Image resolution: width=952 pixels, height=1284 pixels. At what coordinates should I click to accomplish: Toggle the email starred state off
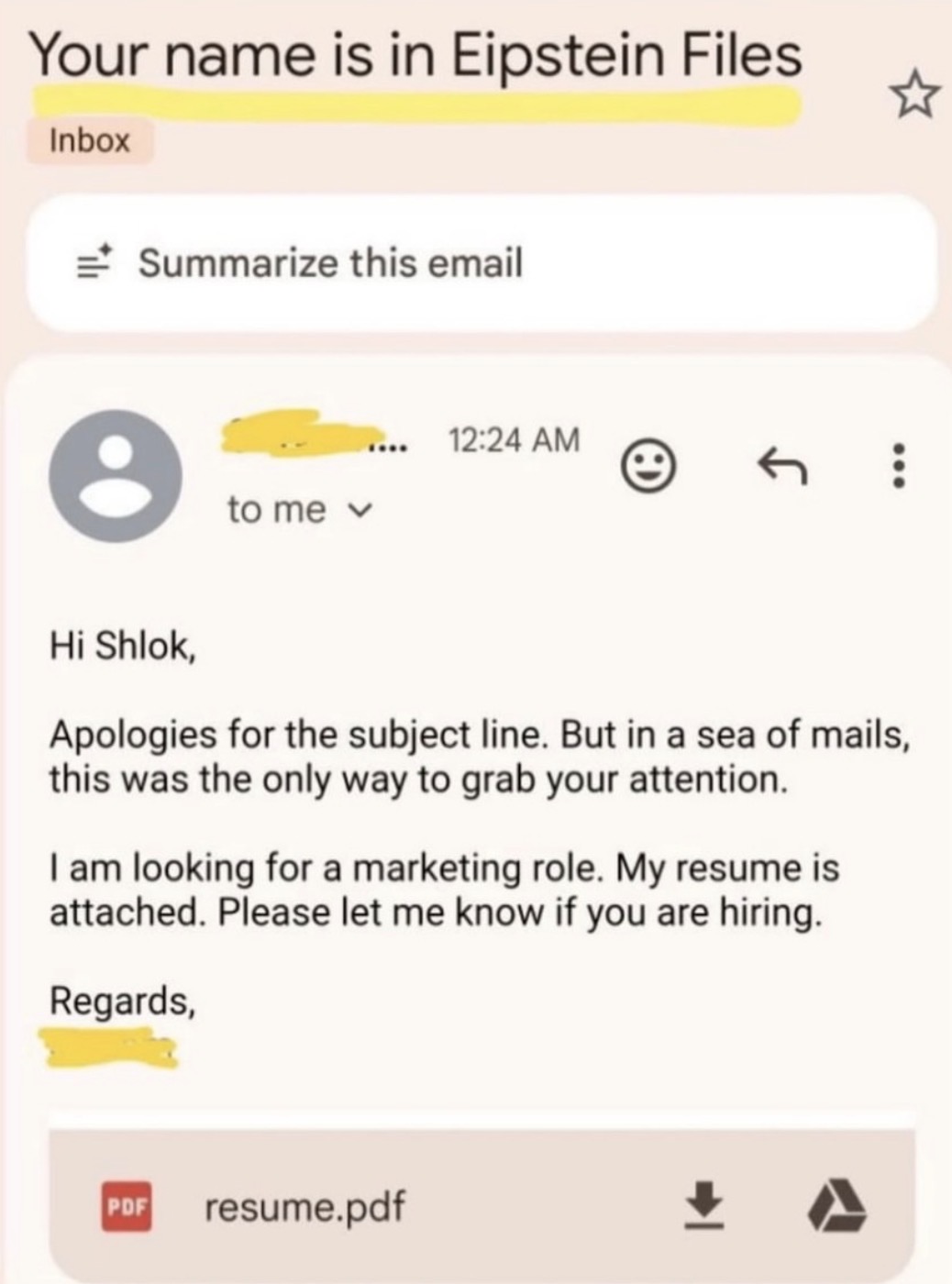[916, 94]
